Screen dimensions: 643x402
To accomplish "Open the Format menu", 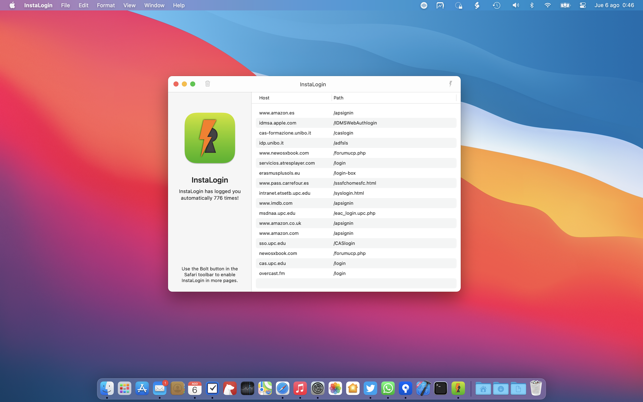I will click(x=106, y=5).
